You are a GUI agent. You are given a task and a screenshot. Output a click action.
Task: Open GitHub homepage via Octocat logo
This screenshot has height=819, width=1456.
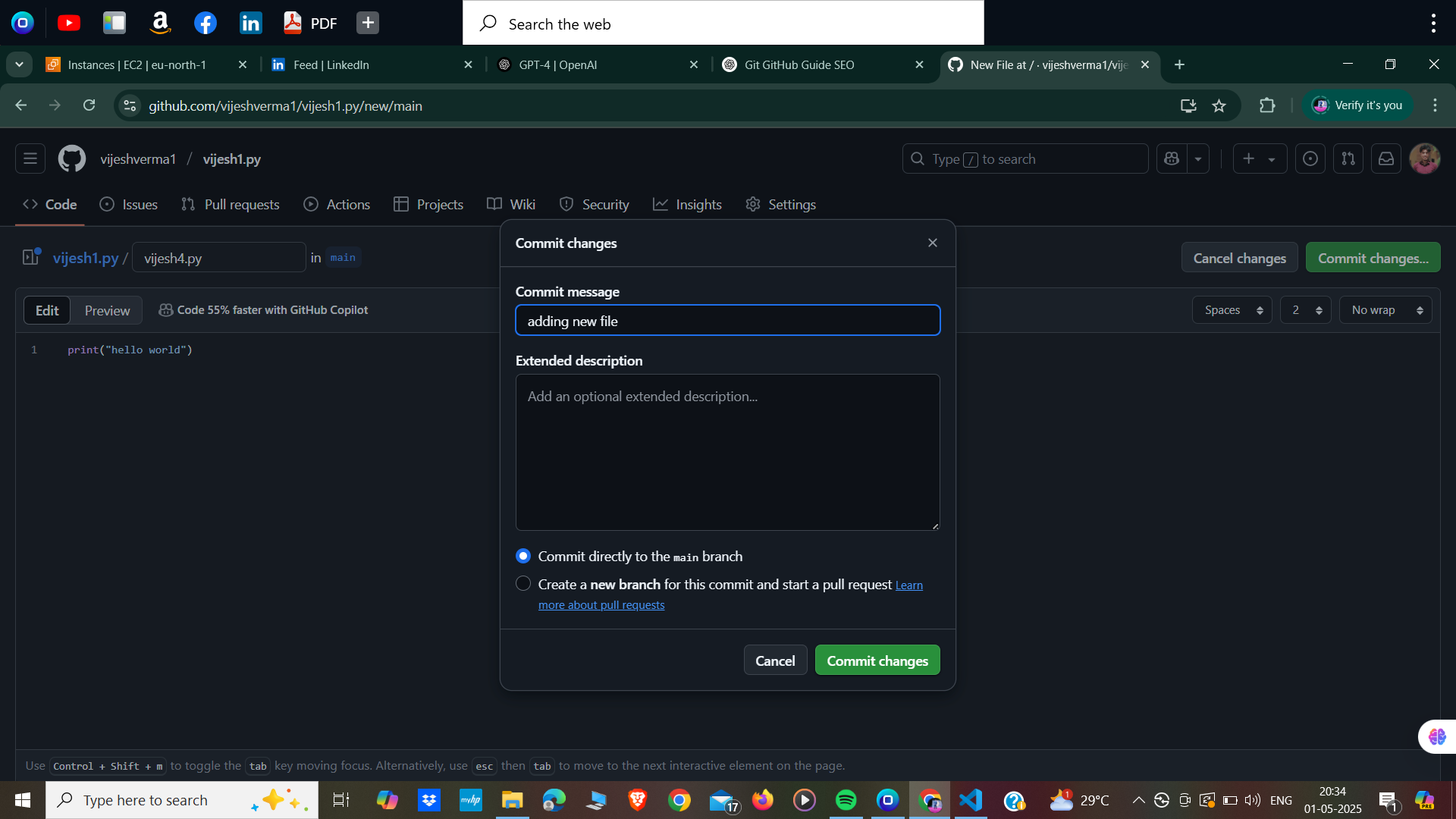pyautogui.click(x=72, y=159)
